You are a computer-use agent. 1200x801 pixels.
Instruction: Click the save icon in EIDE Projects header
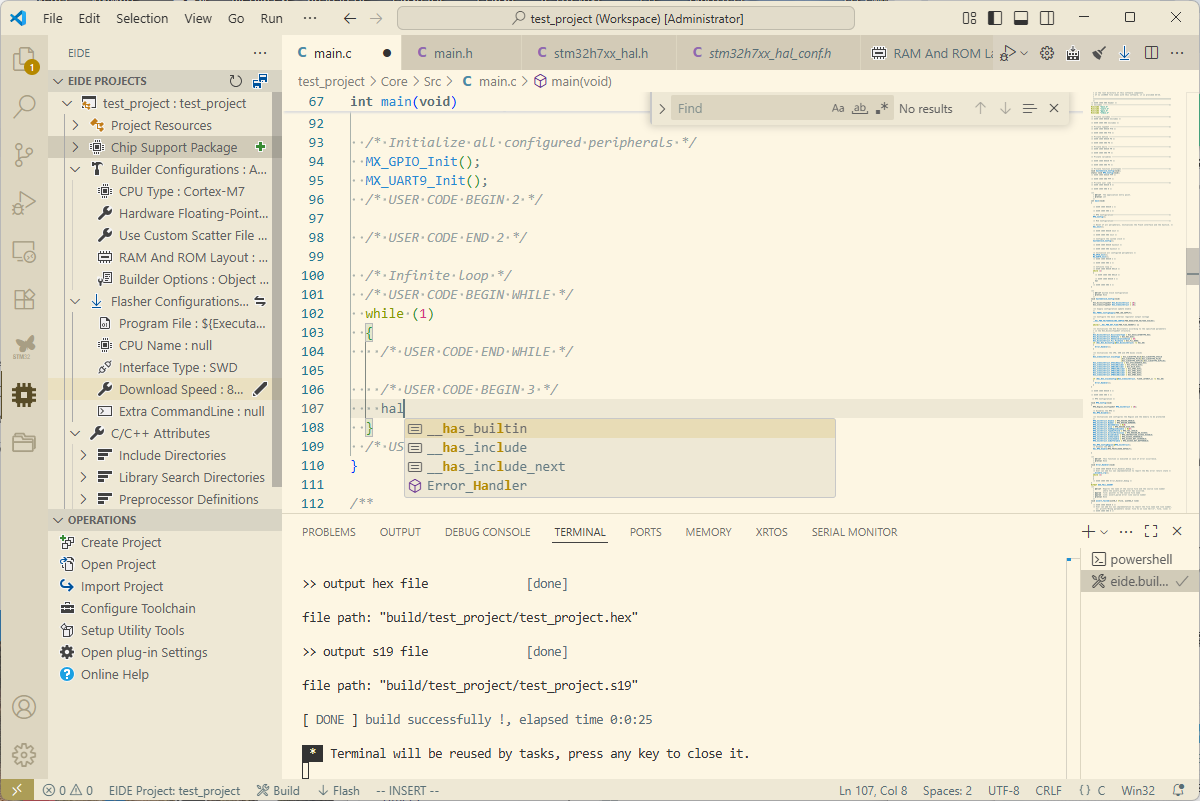tap(260, 81)
